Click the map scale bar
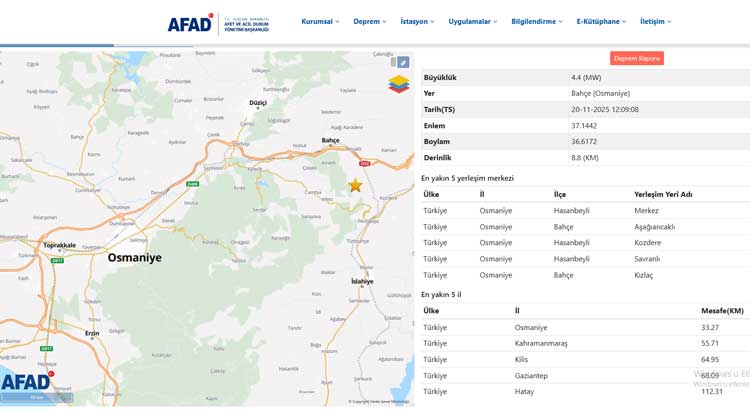This screenshot has height=410, width=750. pos(37,398)
